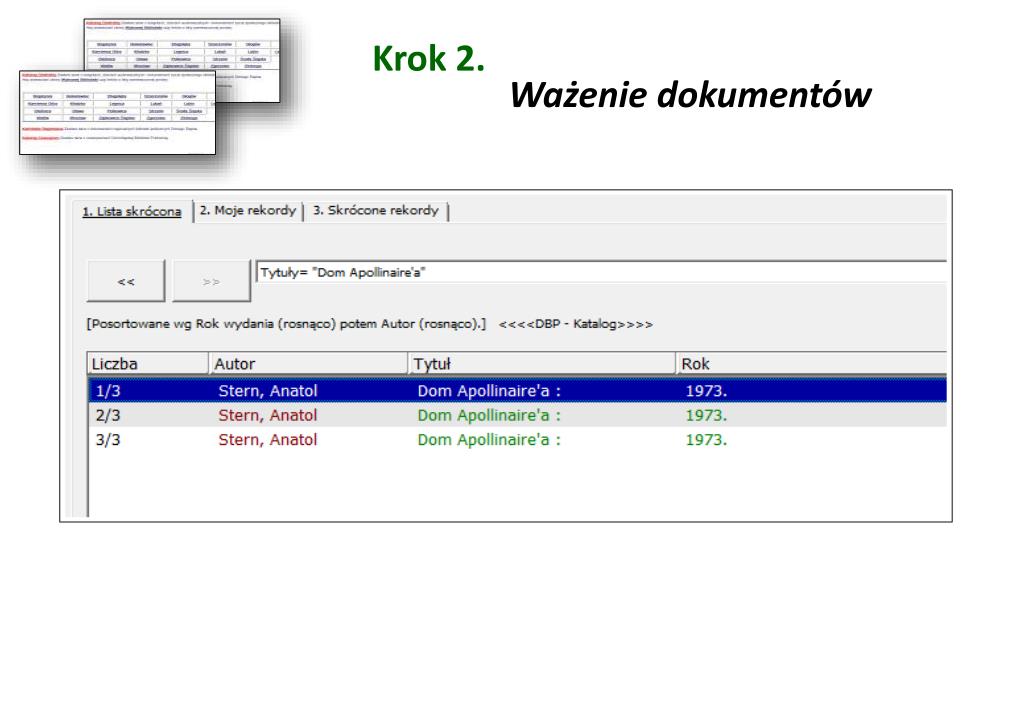Click Dom Apollinaire'a title in row 1/3
This screenshot has height=708, width=1023.
tap(489, 391)
